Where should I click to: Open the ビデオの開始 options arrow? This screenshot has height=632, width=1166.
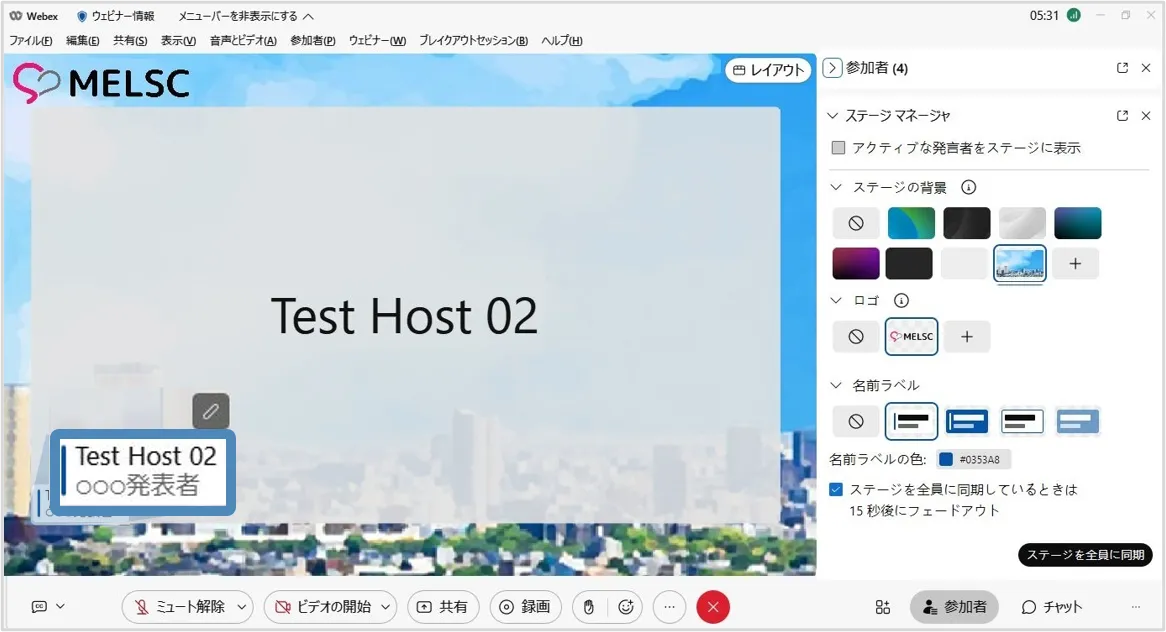point(386,607)
